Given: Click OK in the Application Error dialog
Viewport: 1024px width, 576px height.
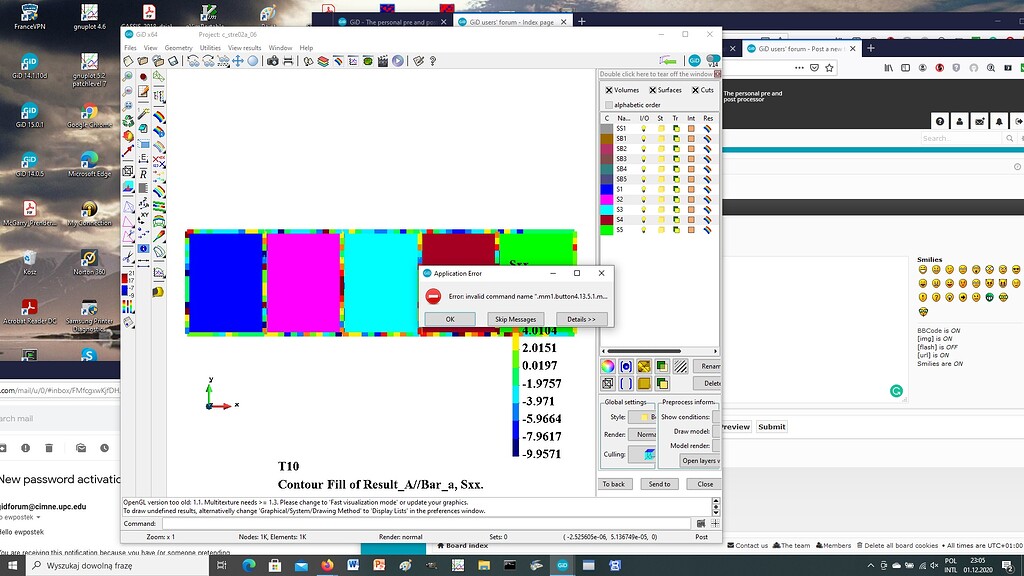Looking at the screenshot, I should point(448,318).
